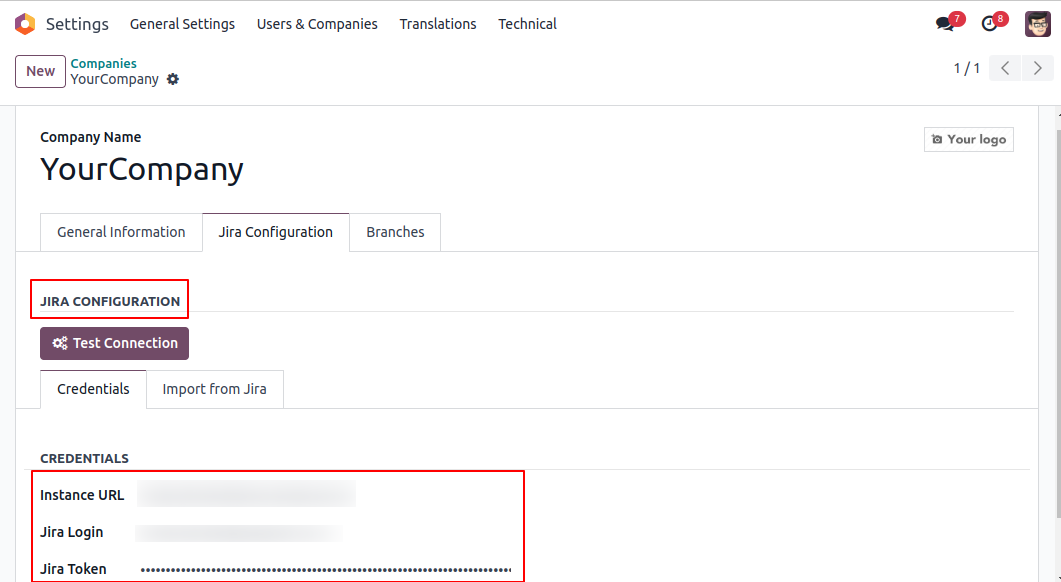Open the user avatar menu
This screenshot has width=1061, height=582.
[1037, 24]
